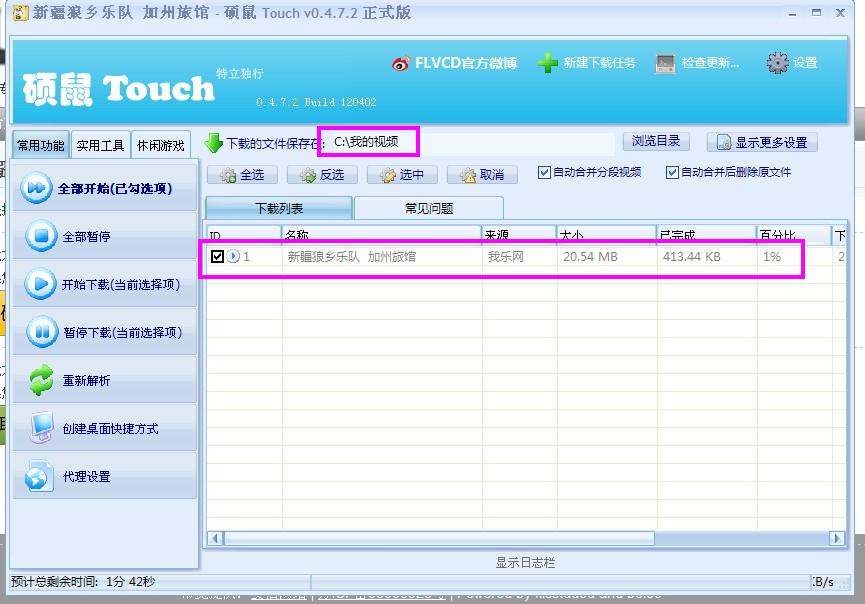Viewport: 865px width, 604px height.
Task: Click the 已完成 column header
Action: click(707, 234)
